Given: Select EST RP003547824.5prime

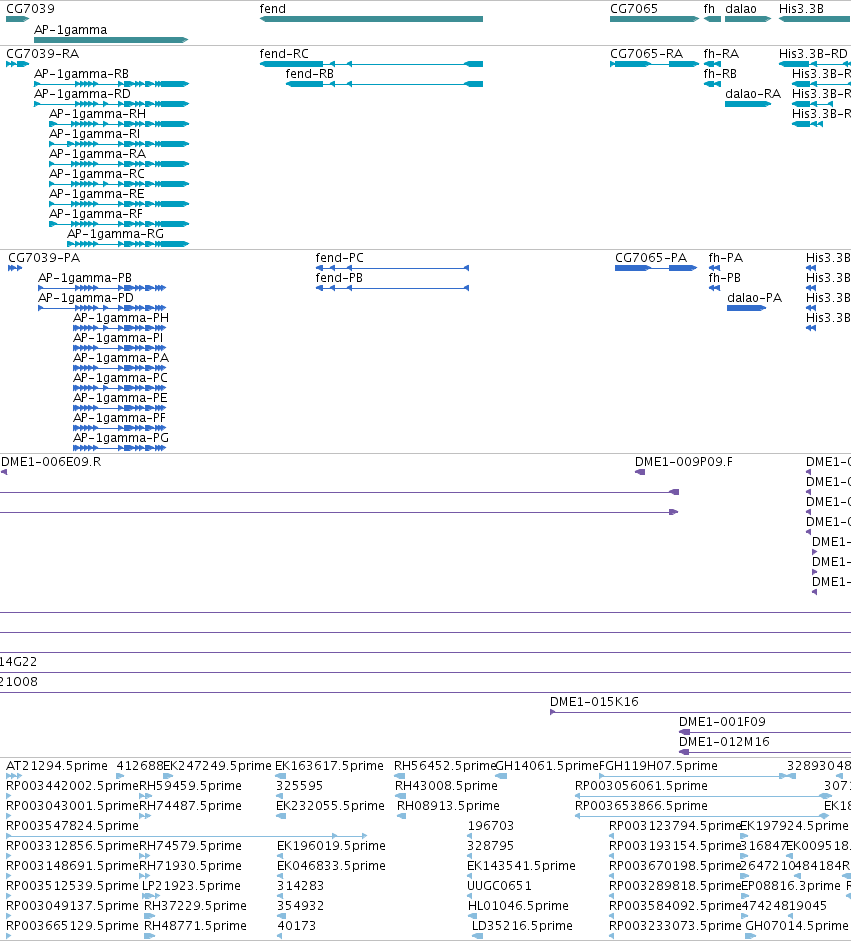Looking at the screenshot, I should (187, 836).
